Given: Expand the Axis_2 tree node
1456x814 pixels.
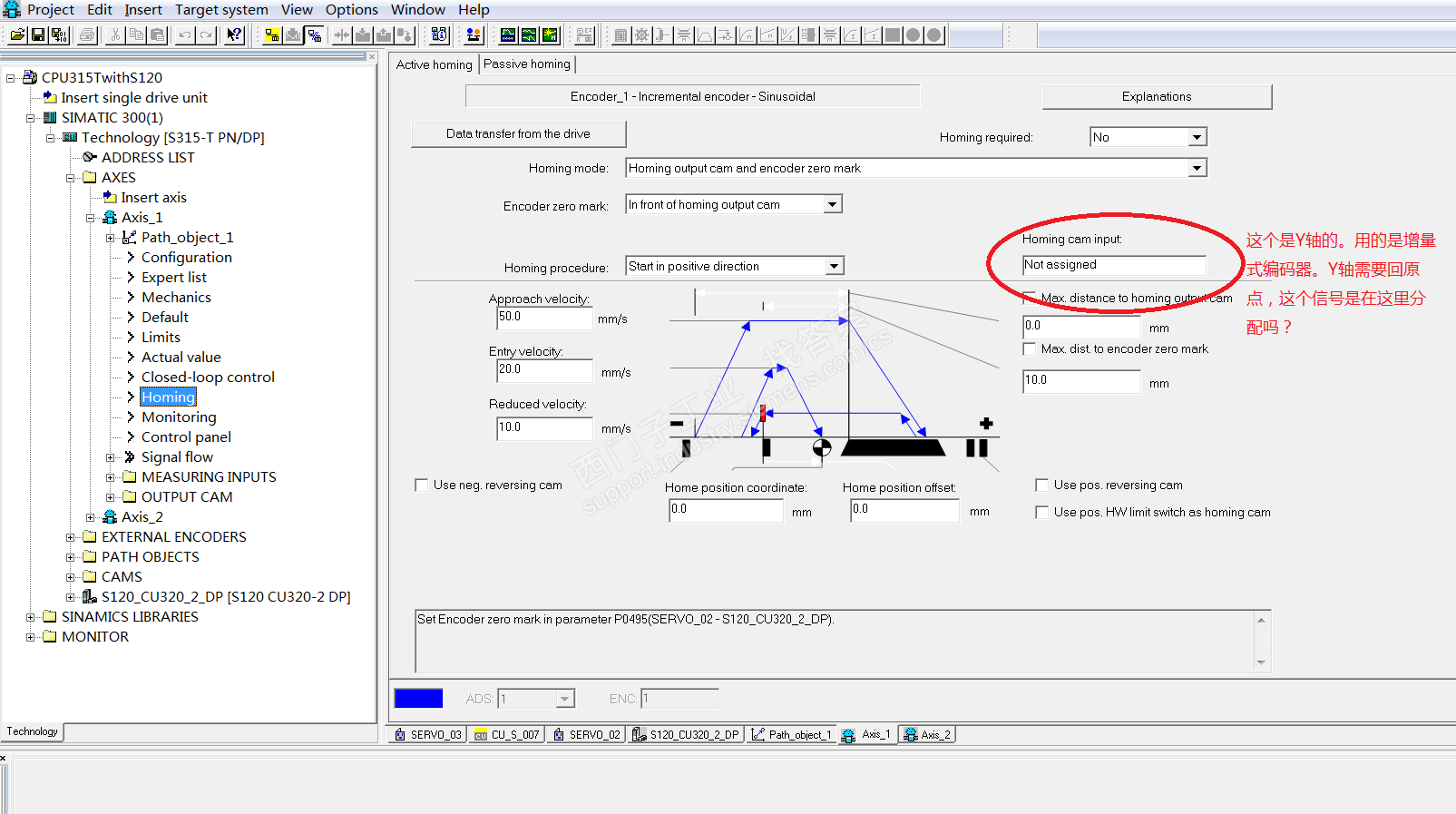Looking at the screenshot, I should coord(91,517).
